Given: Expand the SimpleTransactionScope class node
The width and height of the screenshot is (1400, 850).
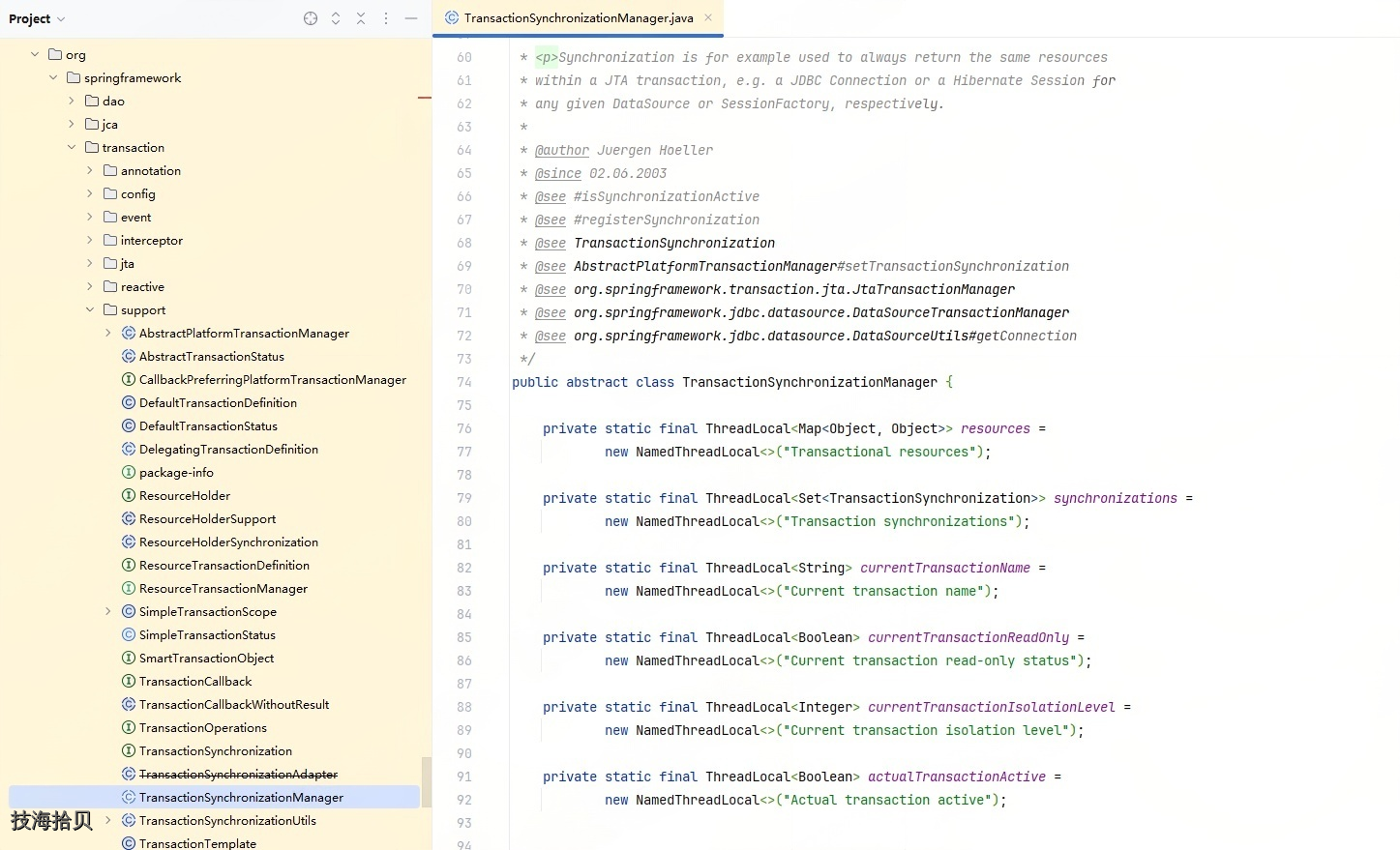Looking at the screenshot, I should 108,612.
